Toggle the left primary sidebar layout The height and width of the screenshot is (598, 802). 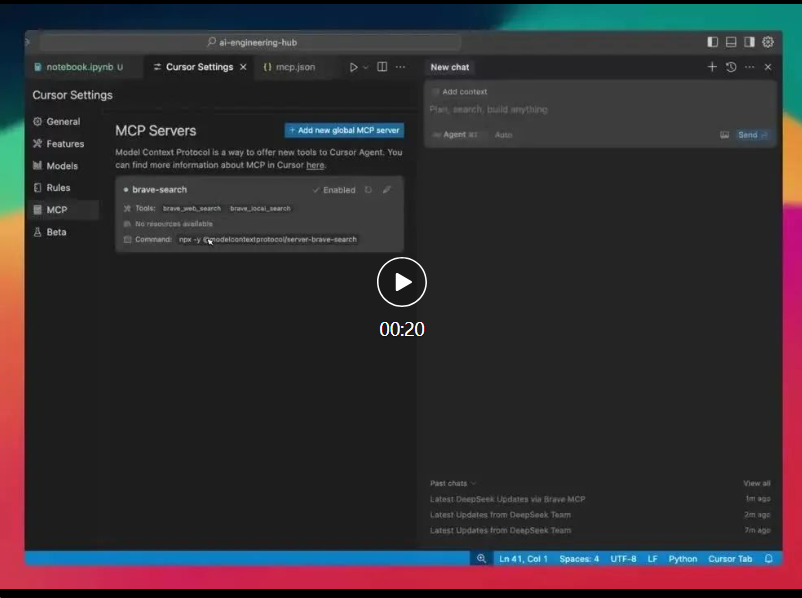point(712,42)
